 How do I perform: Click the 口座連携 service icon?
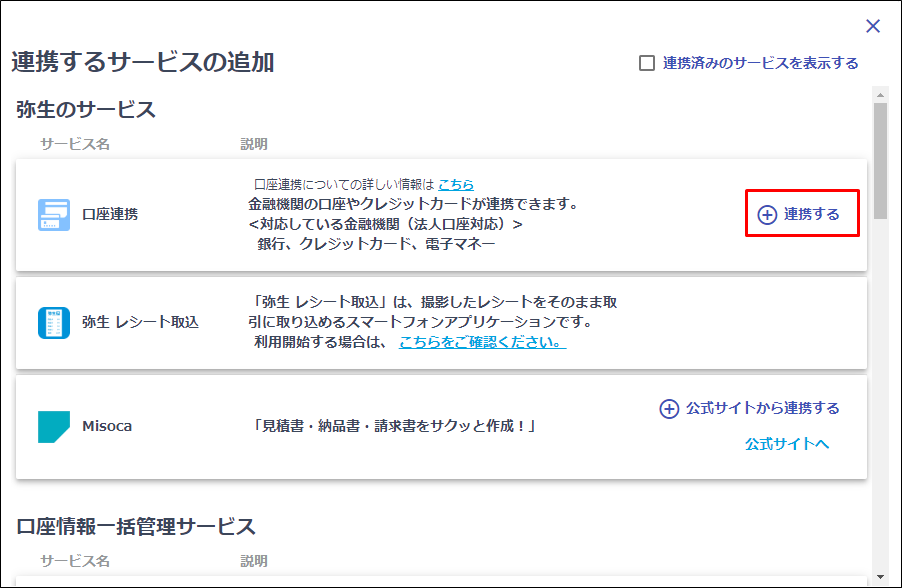pyautogui.click(x=54, y=215)
